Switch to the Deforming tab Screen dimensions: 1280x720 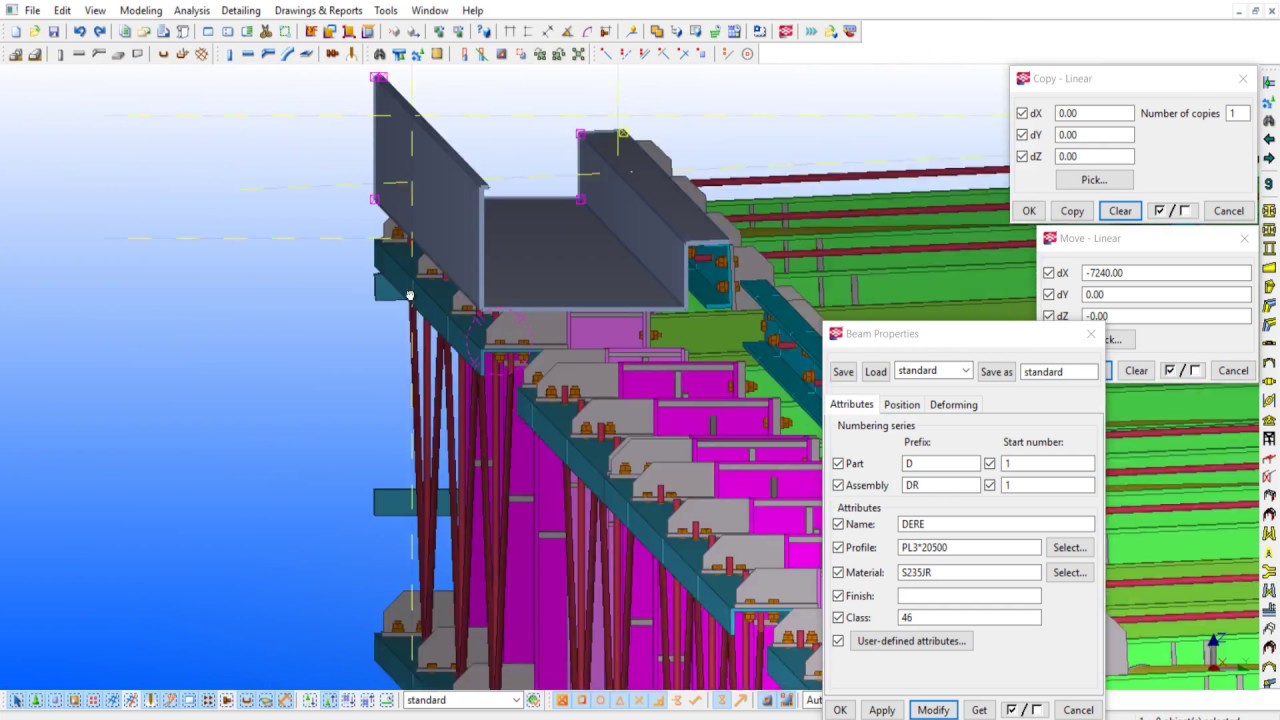(x=954, y=405)
